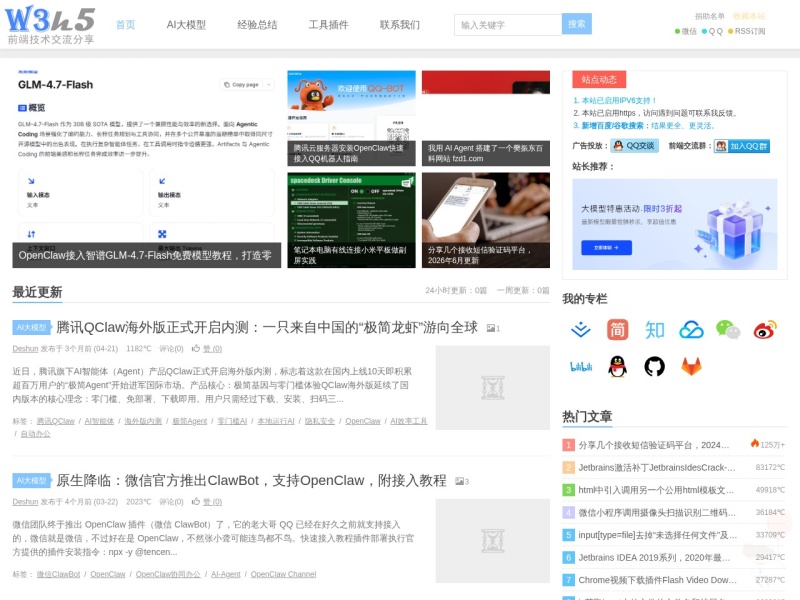Open the SMS verification platforms thumbnail

486,220
